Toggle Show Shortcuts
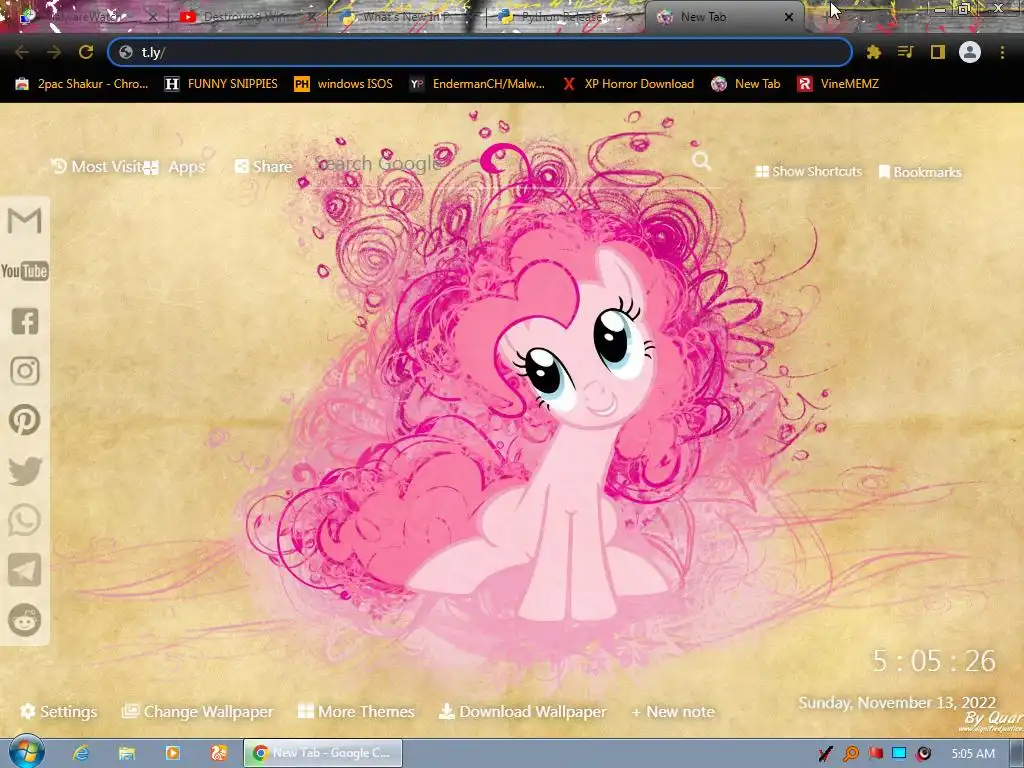The image size is (1024, 768). pyautogui.click(x=808, y=171)
